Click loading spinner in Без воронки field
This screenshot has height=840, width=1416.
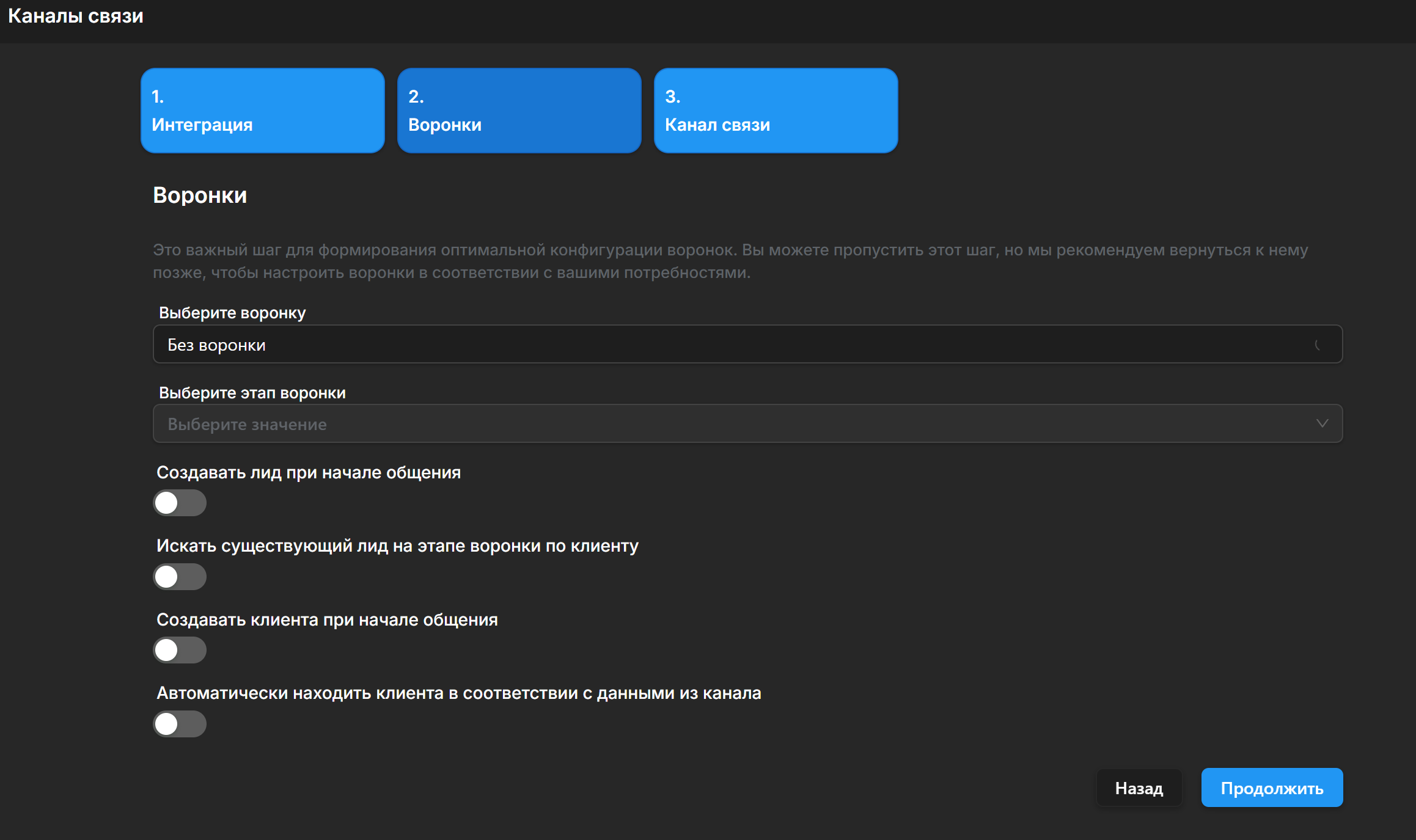tap(1318, 345)
